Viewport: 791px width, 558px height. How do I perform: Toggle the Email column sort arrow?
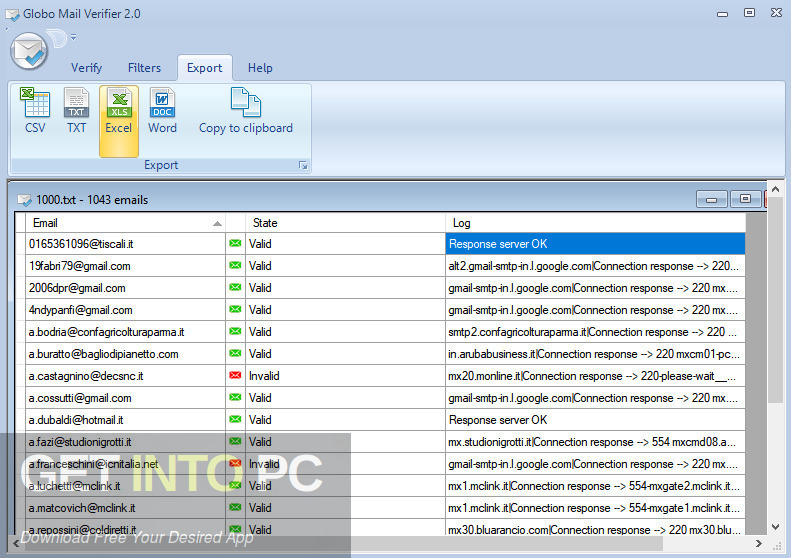click(217, 224)
